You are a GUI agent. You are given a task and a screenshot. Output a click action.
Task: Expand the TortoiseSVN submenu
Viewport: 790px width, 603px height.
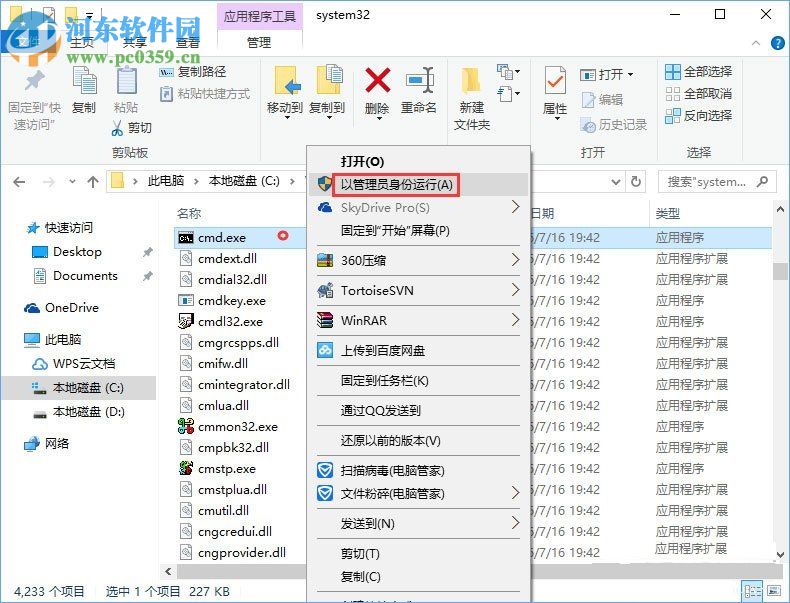(x=515, y=290)
